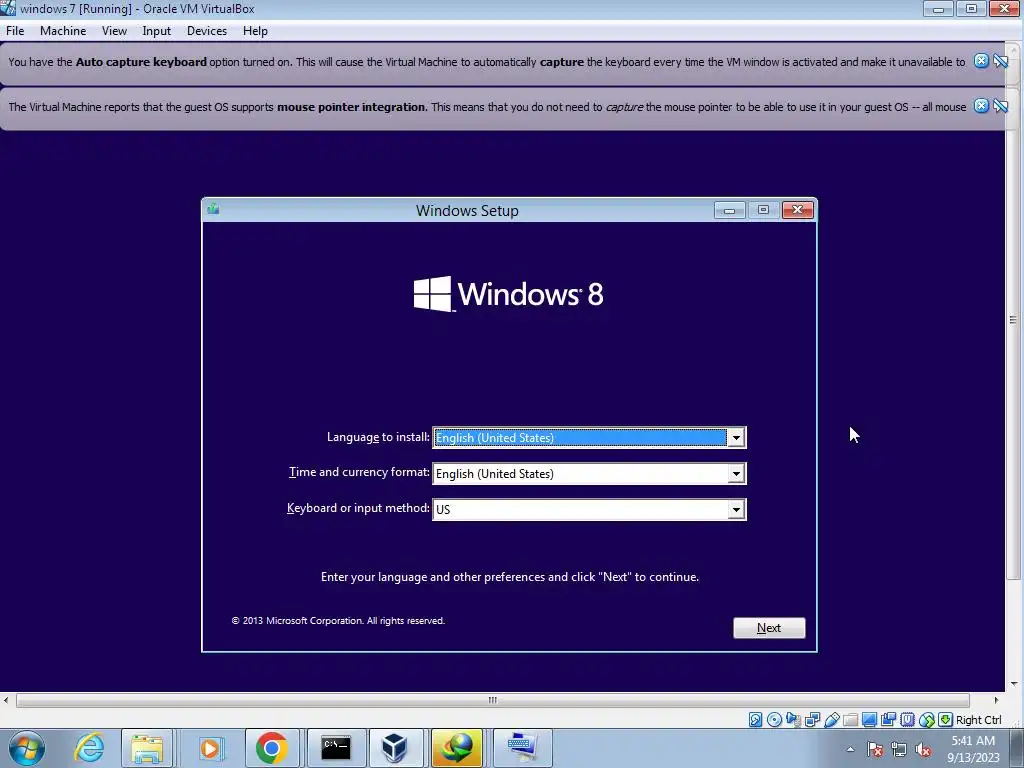The height and width of the screenshot is (768, 1024).
Task: Expand the Keyboard or input method dropdown
Action: coord(736,509)
